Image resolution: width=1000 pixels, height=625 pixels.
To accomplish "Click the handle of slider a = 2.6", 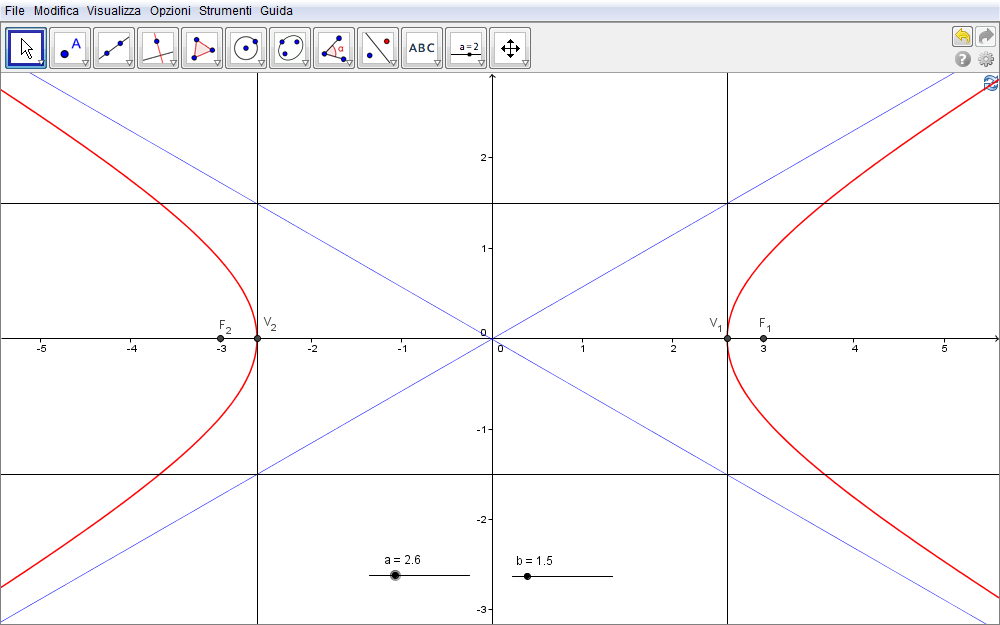I will [395, 575].
